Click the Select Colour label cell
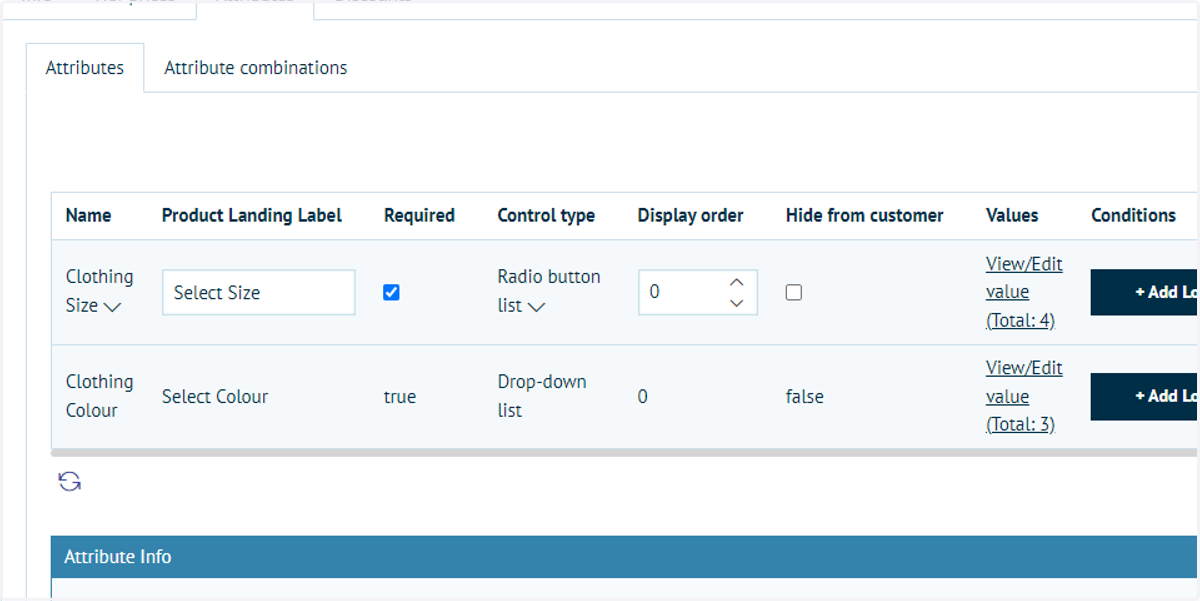 pyautogui.click(x=215, y=396)
